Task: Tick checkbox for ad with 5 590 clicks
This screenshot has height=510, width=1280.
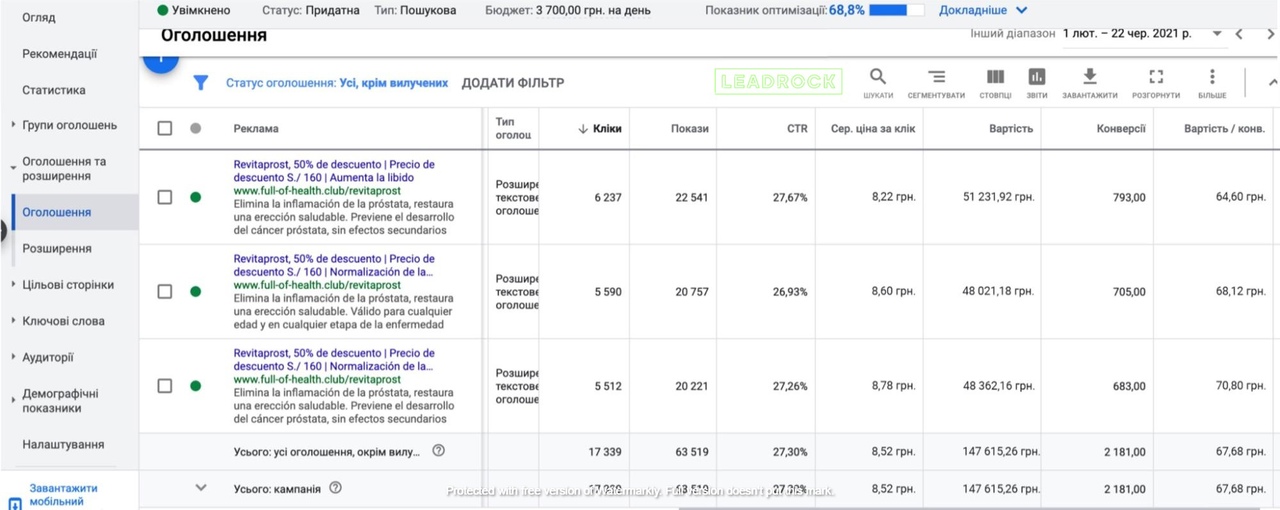Action: [165, 292]
